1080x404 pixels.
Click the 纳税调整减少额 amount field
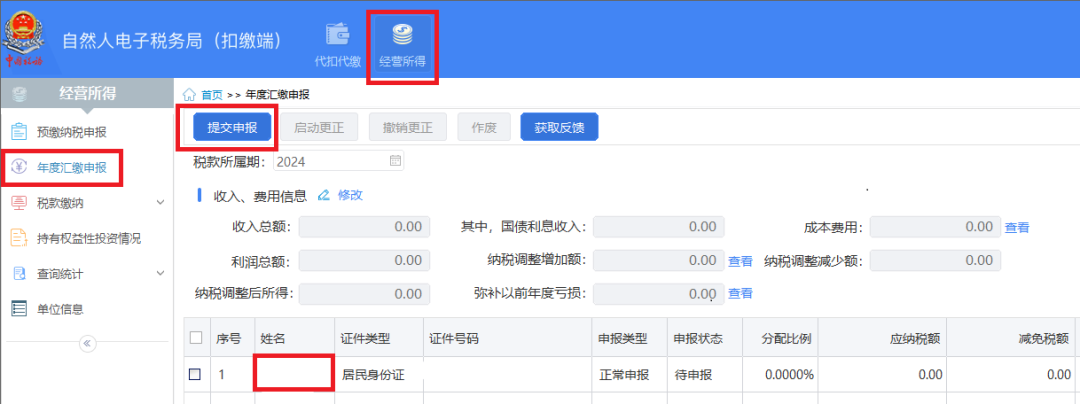pyautogui.click(x=935, y=260)
